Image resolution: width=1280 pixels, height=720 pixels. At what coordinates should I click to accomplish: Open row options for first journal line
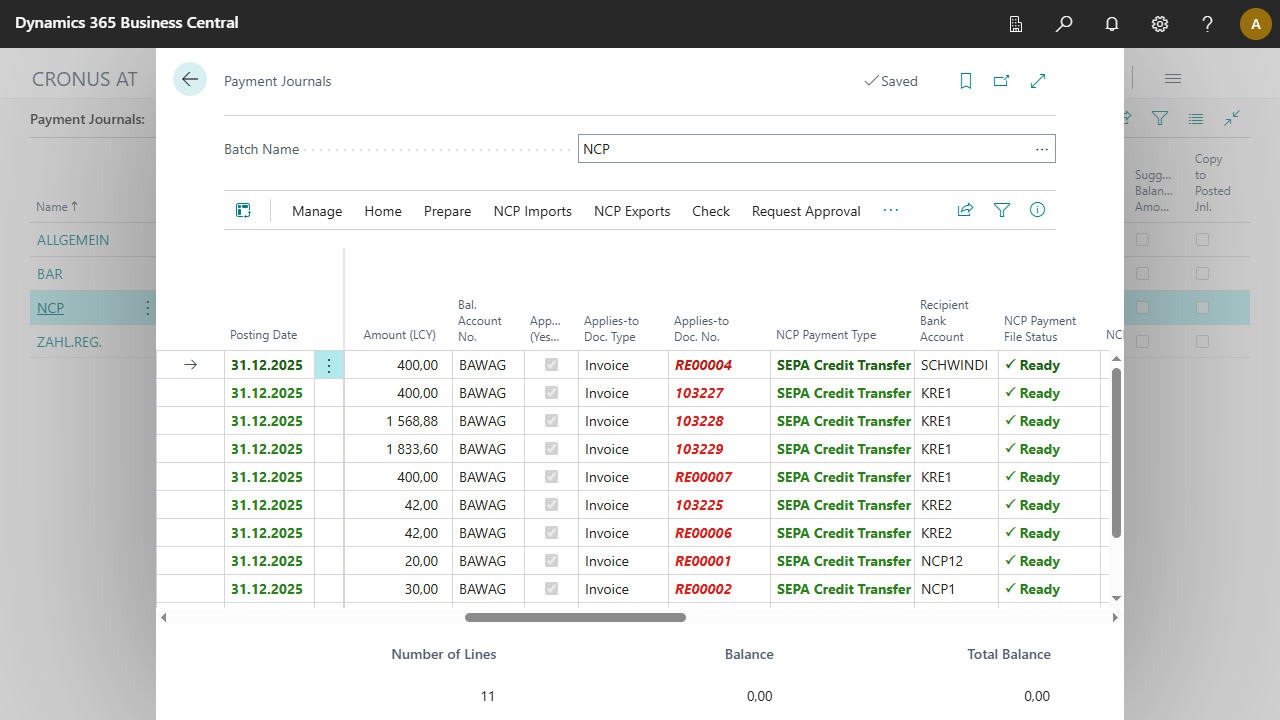pyautogui.click(x=329, y=365)
